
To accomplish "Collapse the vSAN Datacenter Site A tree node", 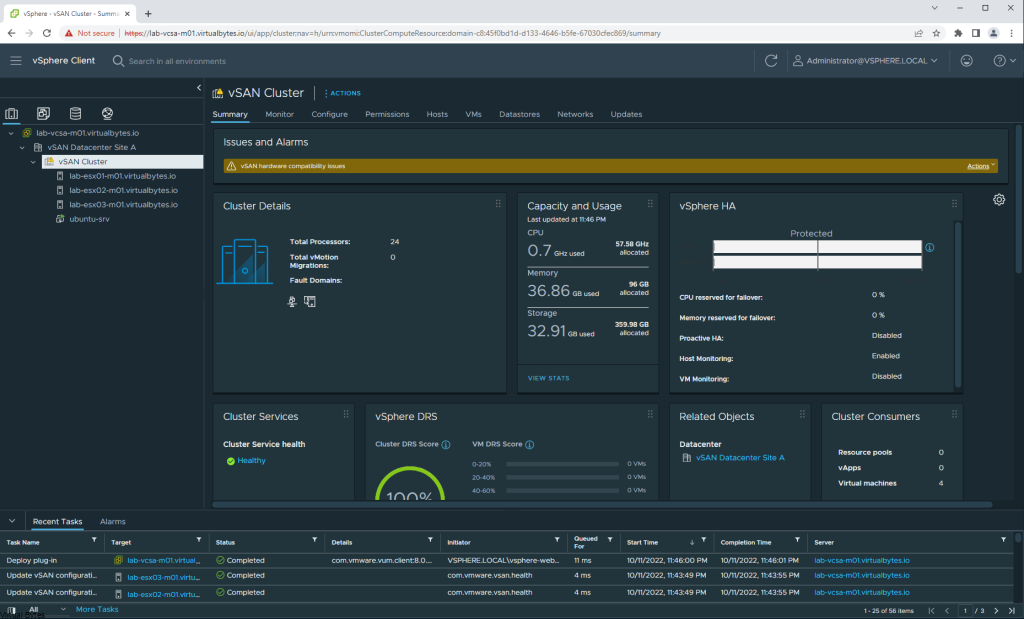I will pyautogui.click(x=22, y=147).
